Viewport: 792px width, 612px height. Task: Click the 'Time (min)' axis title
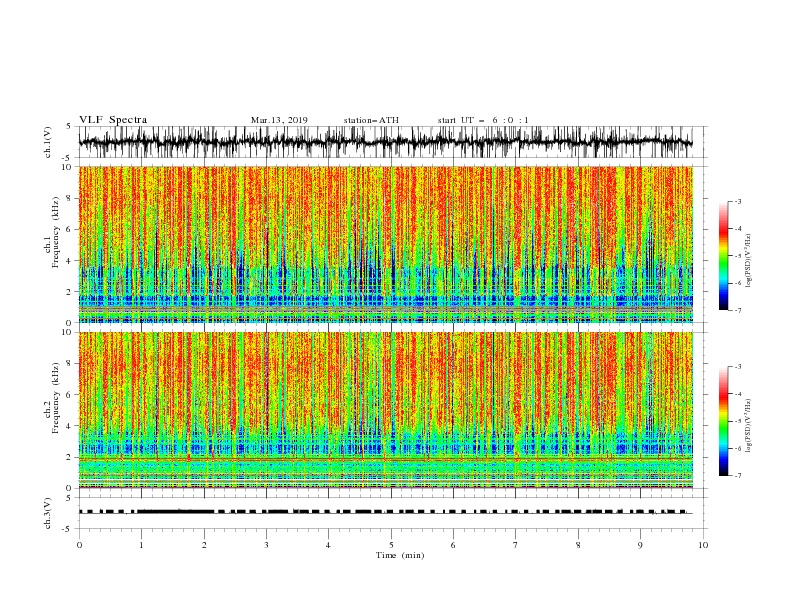click(x=400, y=555)
